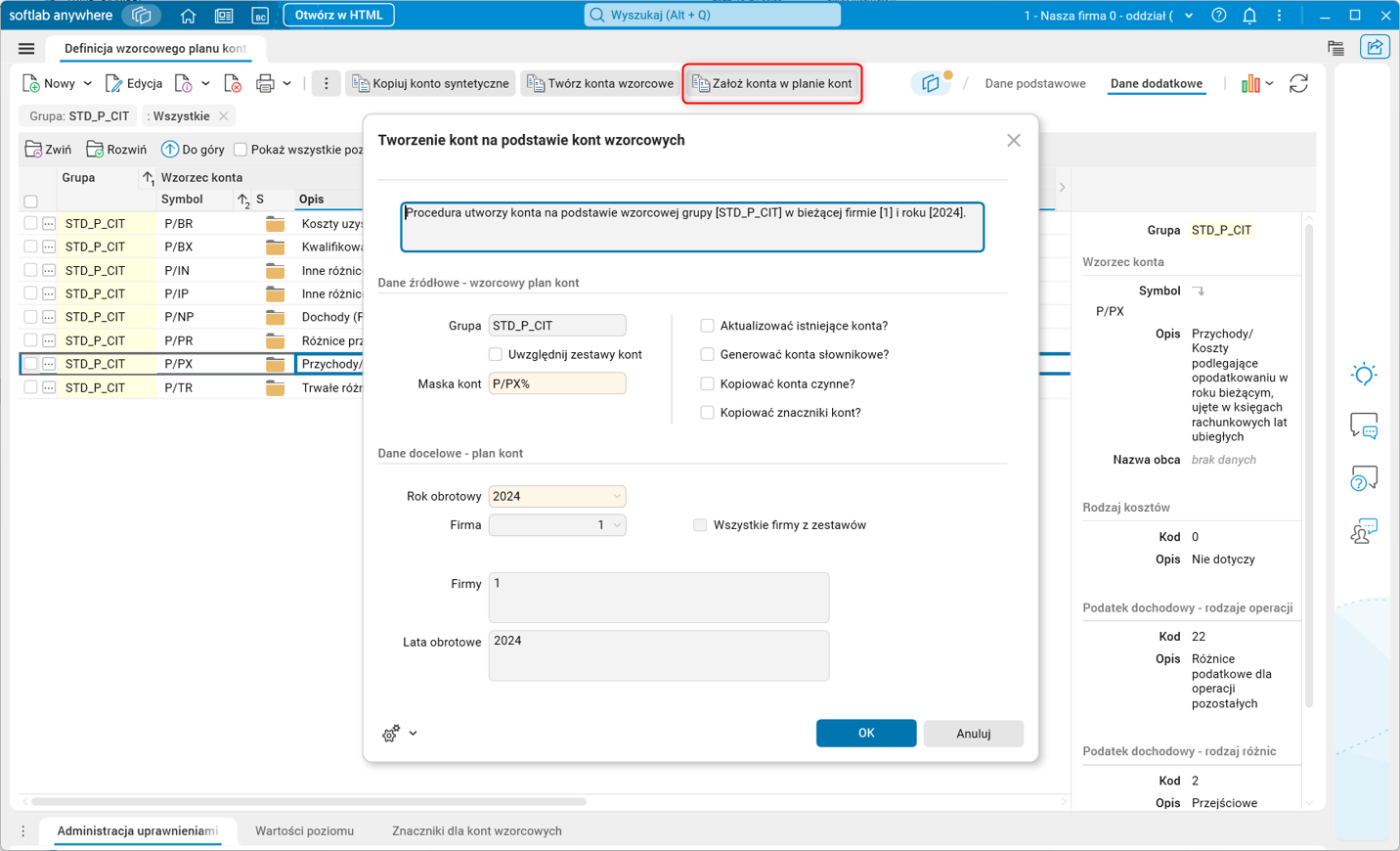Refresh the data view
Viewport: 1400px width, 851px height.
tap(1298, 84)
